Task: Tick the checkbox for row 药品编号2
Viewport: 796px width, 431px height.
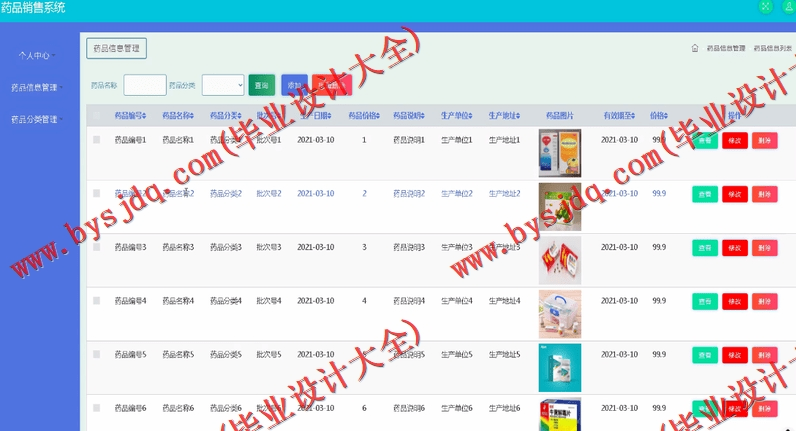Action: [96, 193]
